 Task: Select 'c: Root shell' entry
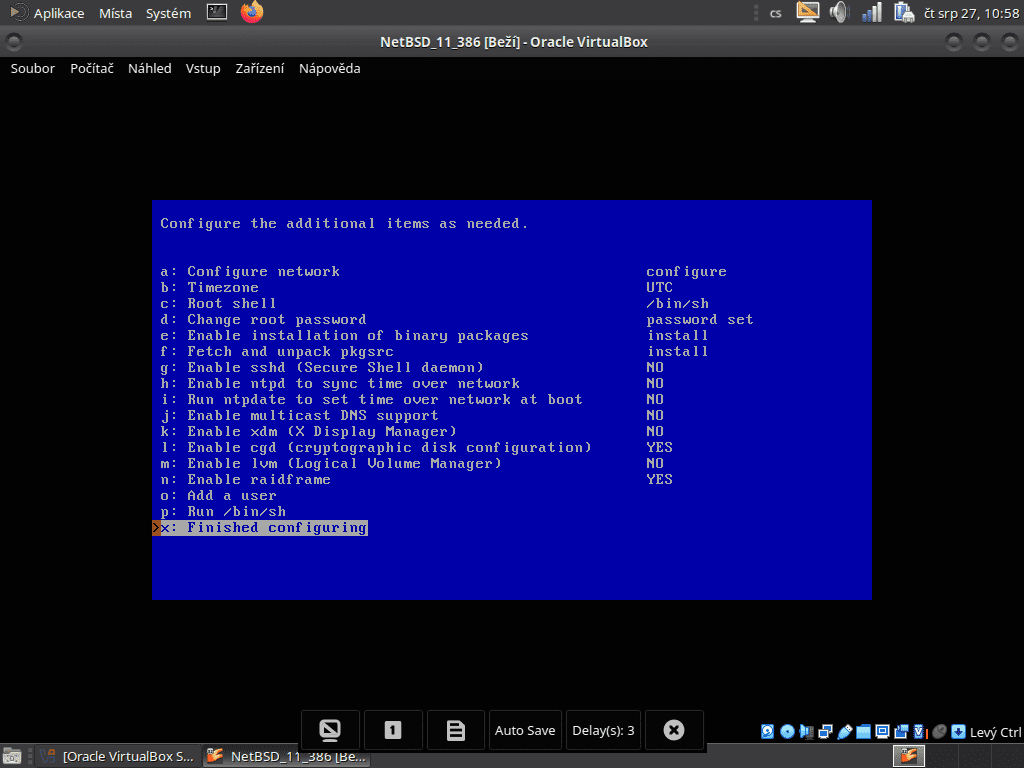tap(218, 304)
